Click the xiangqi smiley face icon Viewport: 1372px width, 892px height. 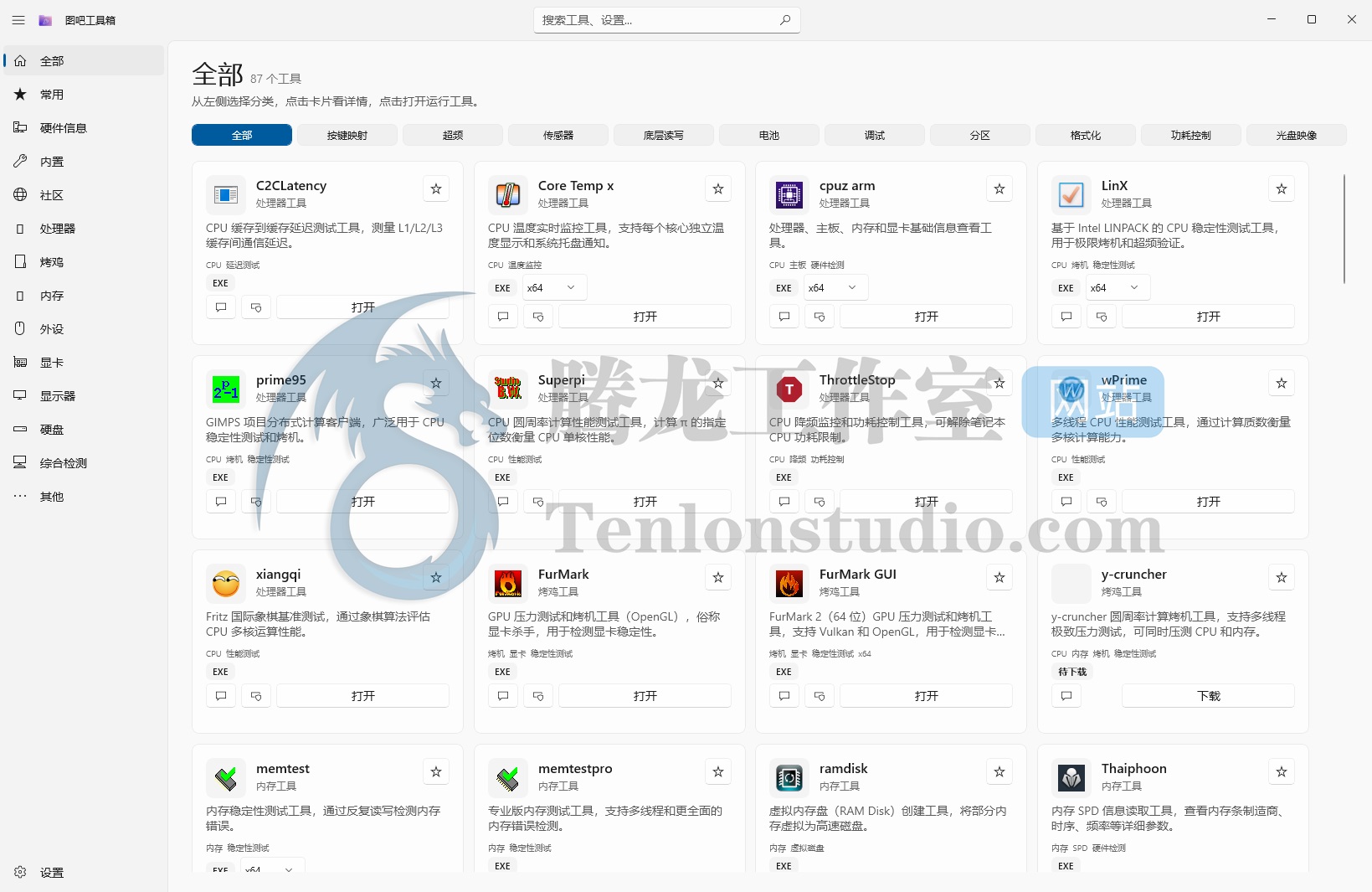click(226, 584)
